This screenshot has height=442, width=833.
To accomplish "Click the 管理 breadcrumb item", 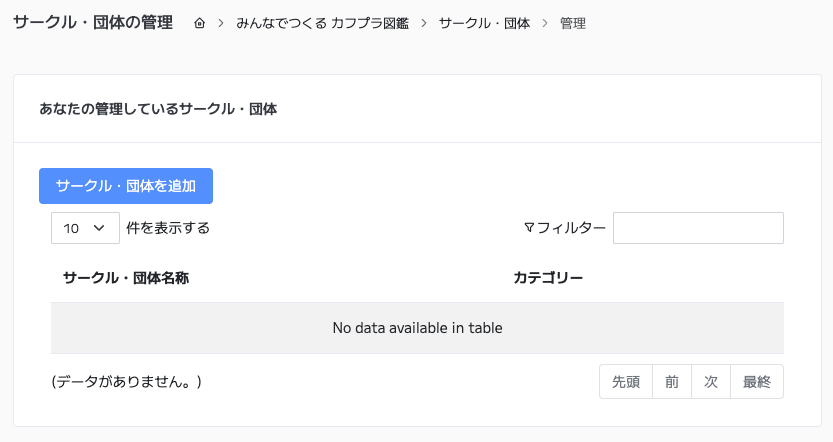I will tap(573, 23).
